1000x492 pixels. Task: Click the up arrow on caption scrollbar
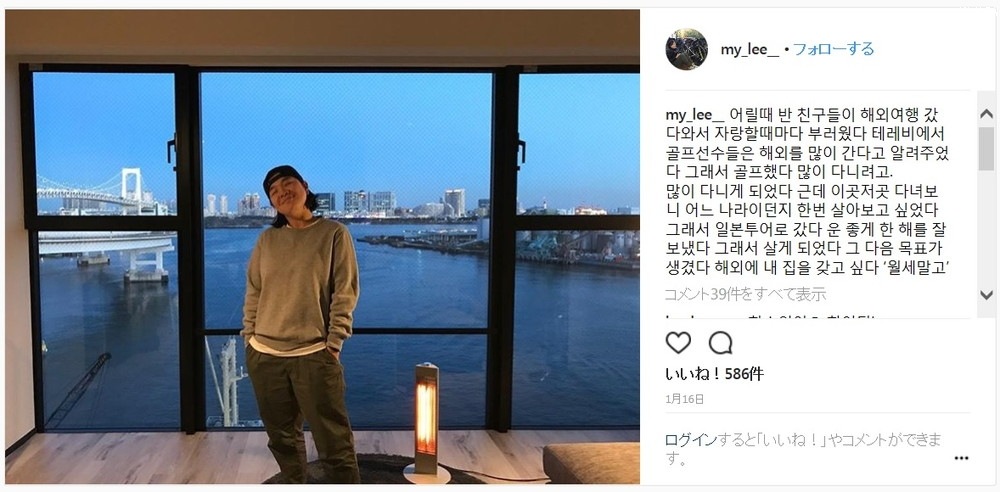tap(986, 114)
